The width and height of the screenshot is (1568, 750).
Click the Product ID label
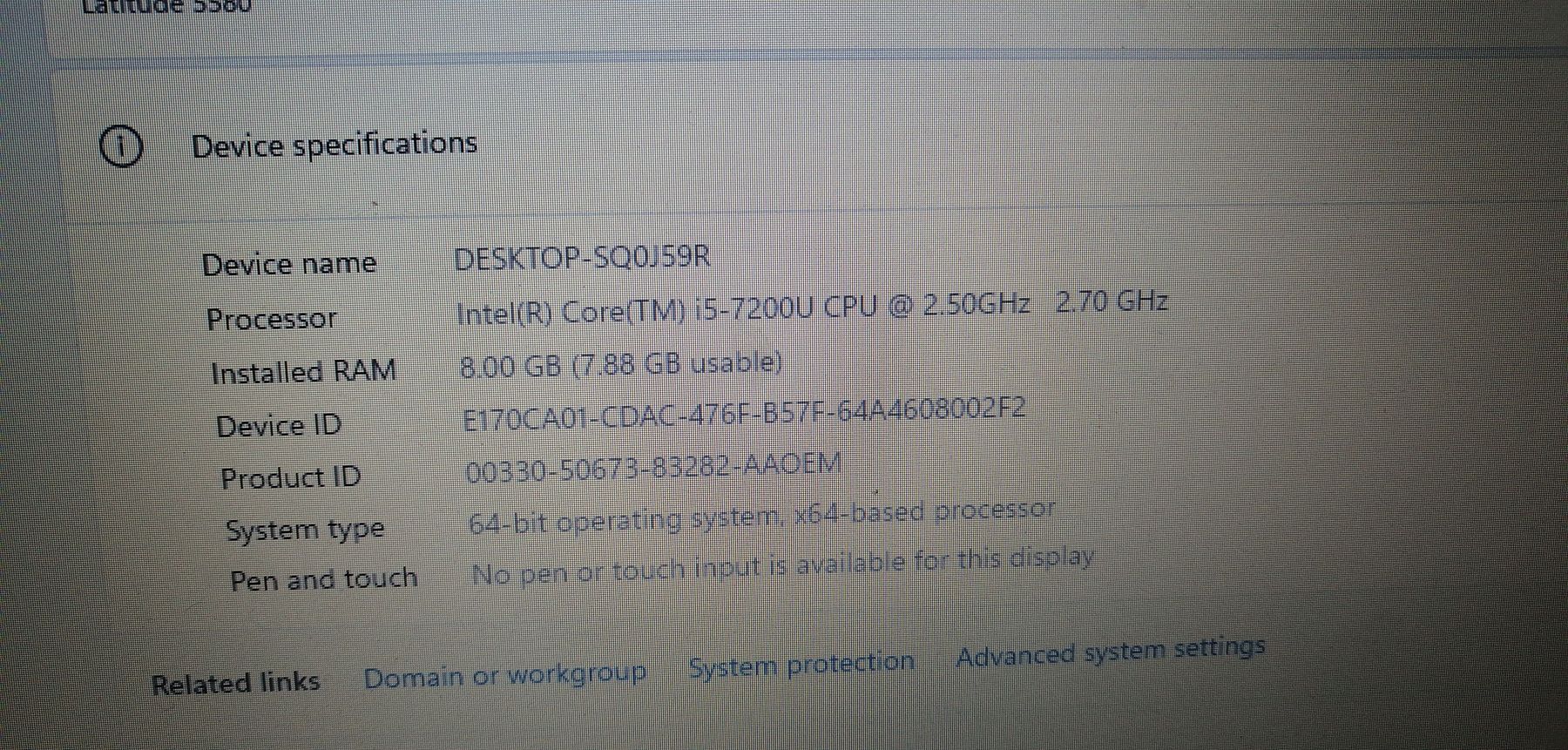pos(291,478)
